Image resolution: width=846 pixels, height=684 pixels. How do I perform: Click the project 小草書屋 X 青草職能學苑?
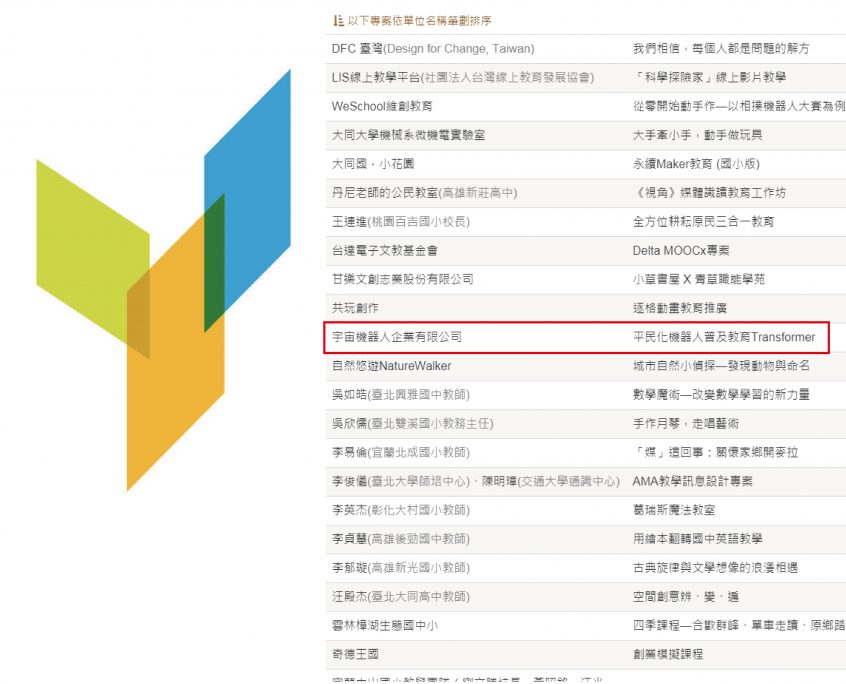(x=699, y=279)
